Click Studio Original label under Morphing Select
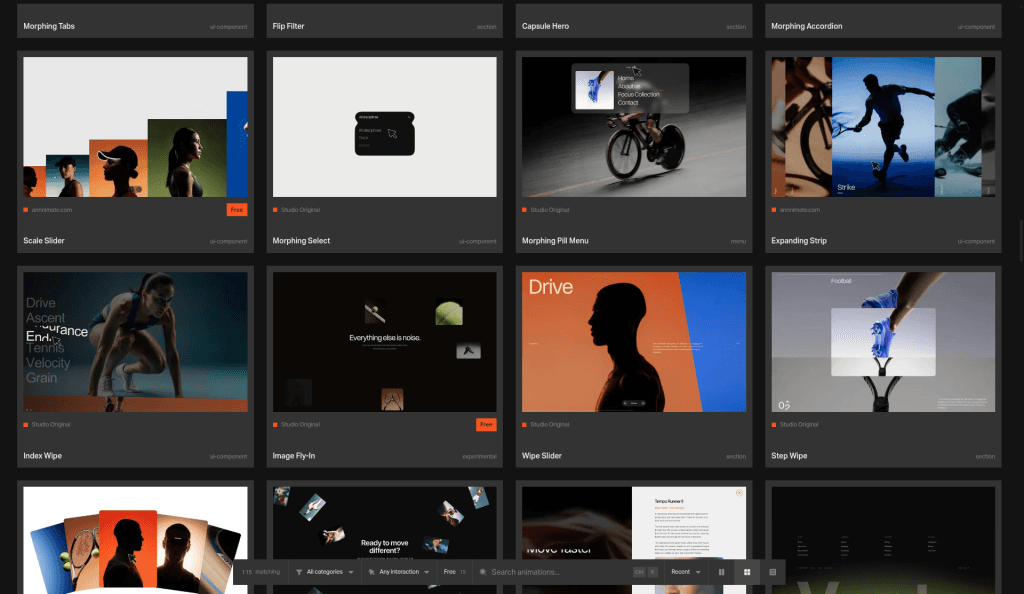1024x594 pixels. click(300, 210)
